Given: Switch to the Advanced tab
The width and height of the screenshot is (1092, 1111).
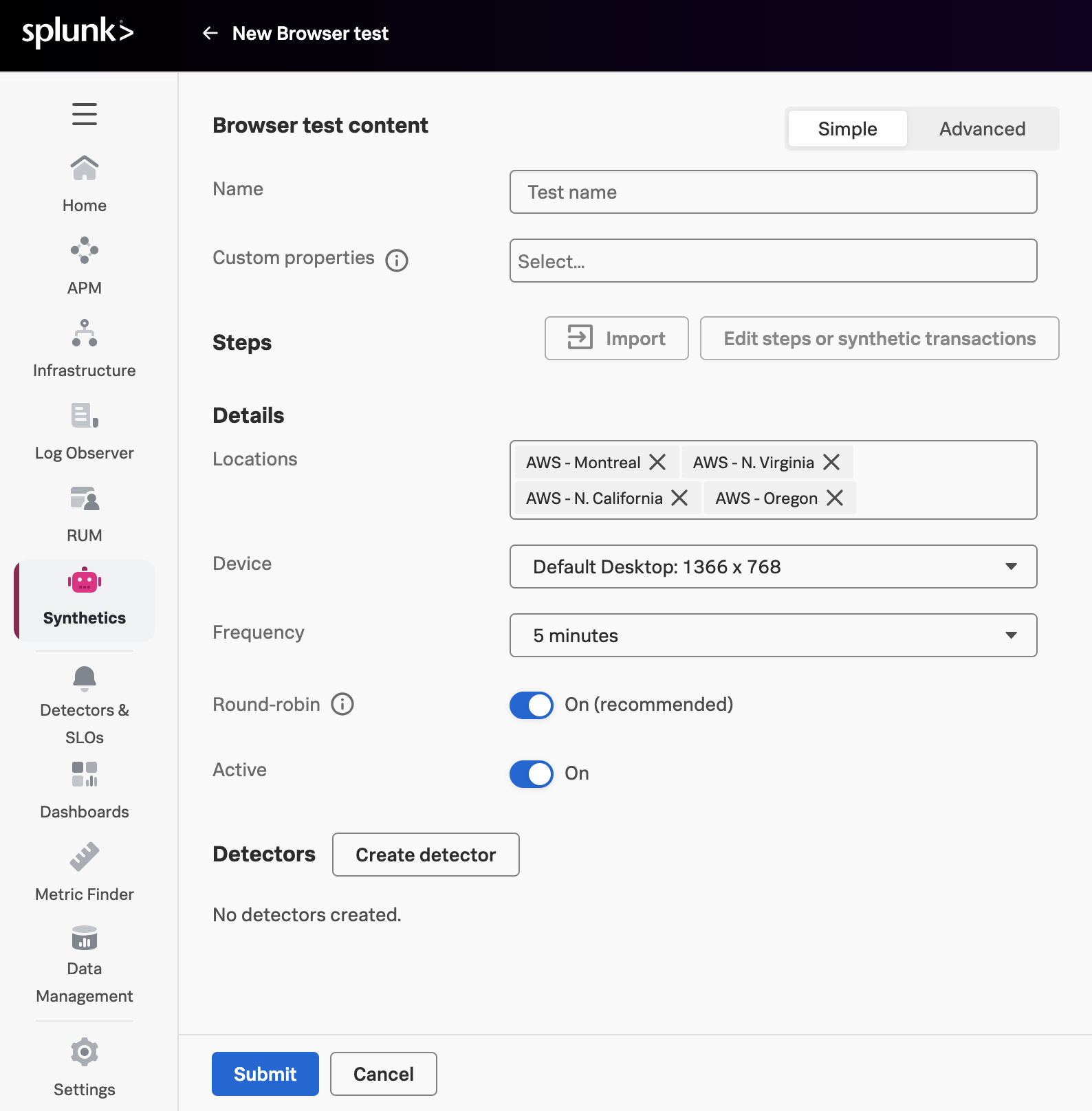Looking at the screenshot, I should pos(982,129).
